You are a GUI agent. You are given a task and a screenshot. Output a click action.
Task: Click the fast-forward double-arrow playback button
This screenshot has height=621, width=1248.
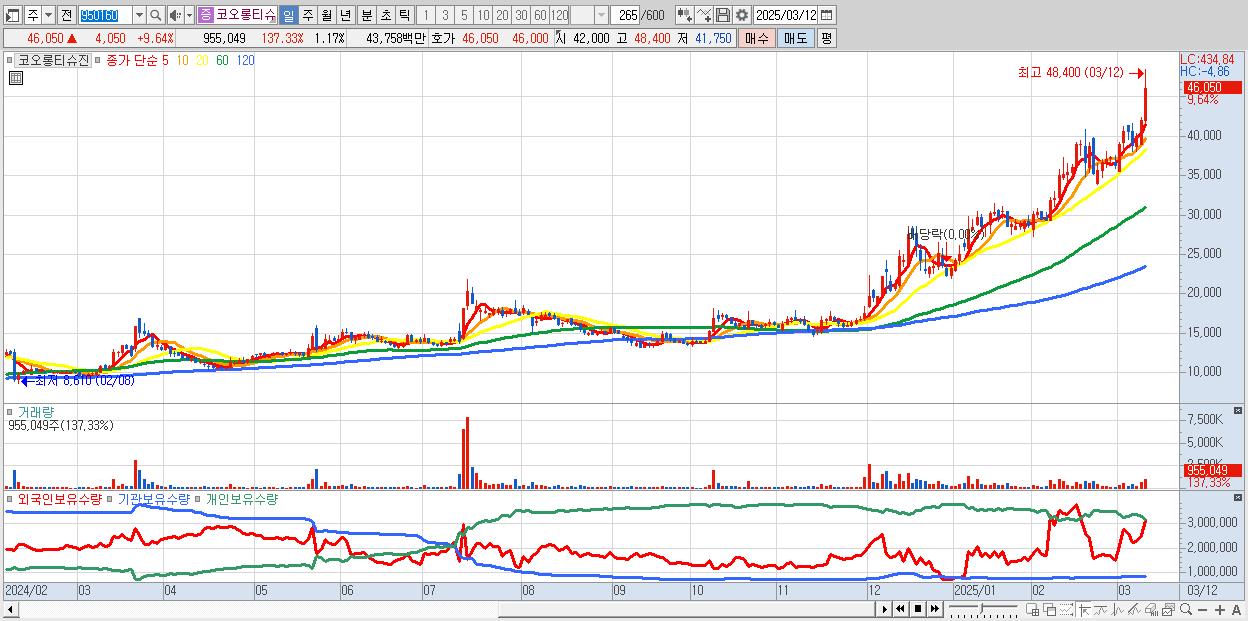pyautogui.click(x=934, y=609)
